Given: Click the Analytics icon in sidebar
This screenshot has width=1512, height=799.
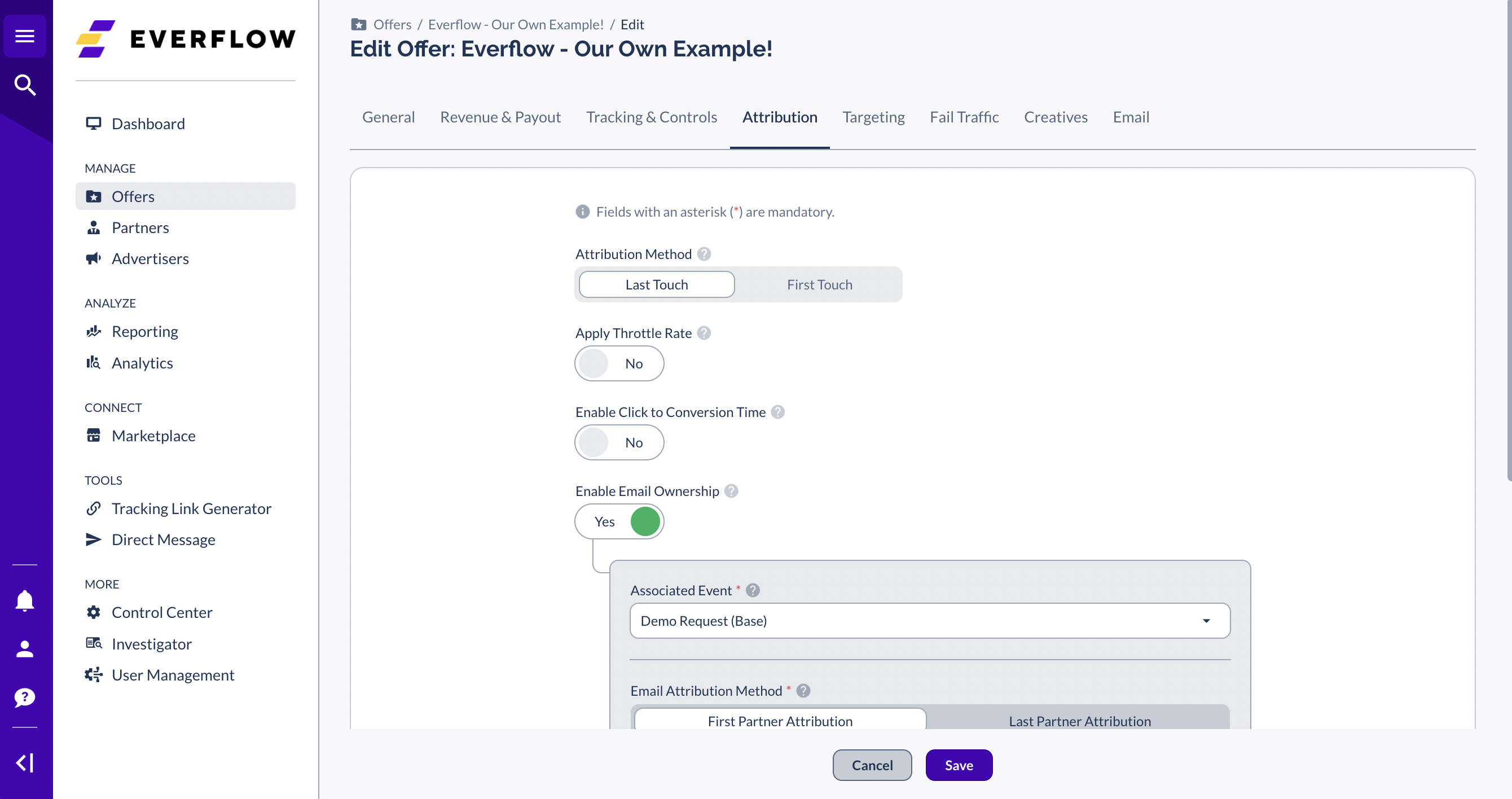Looking at the screenshot, I should (94, 362).
